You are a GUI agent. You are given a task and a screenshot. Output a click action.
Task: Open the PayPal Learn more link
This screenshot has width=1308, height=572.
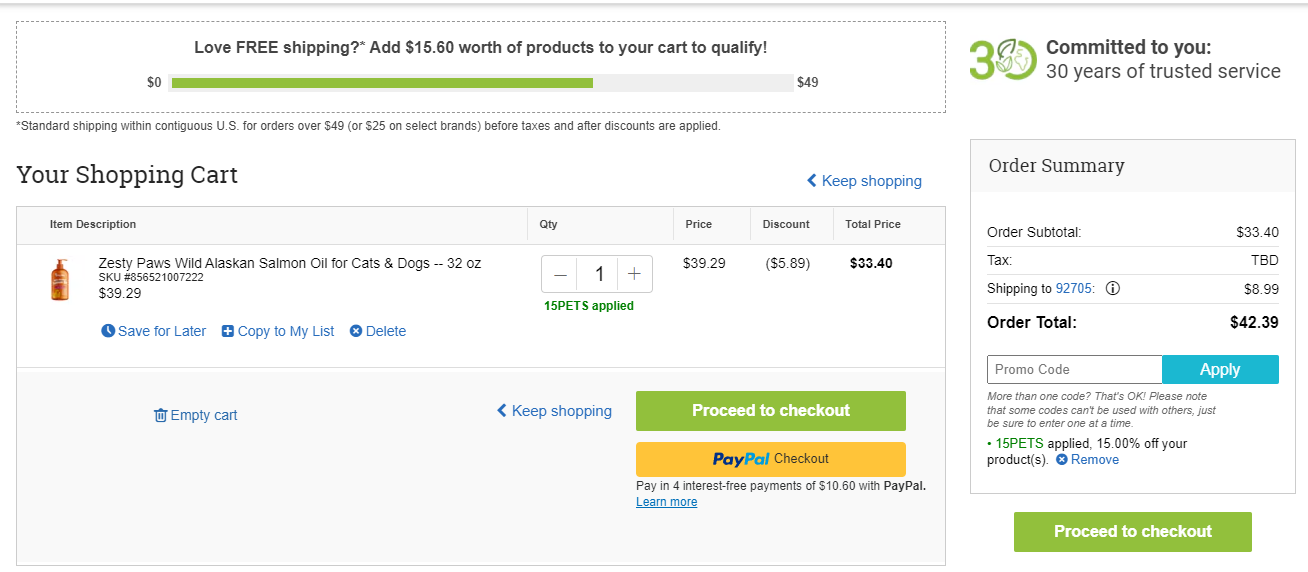[x=666, y=502]
